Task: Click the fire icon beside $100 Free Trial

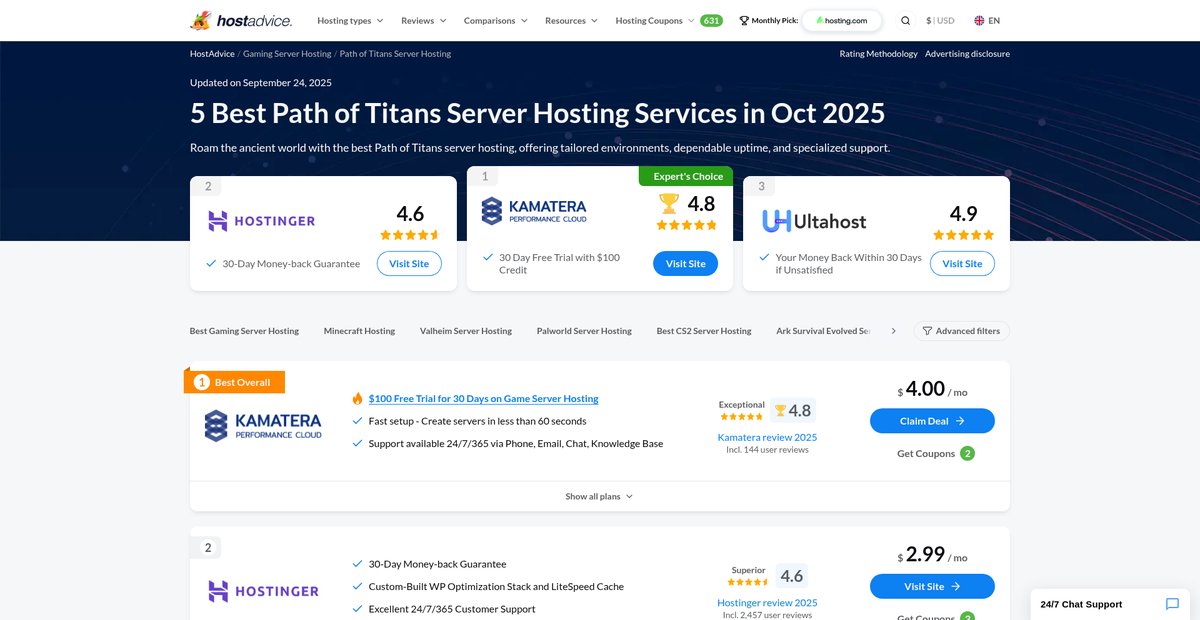Action: point(357,398)
